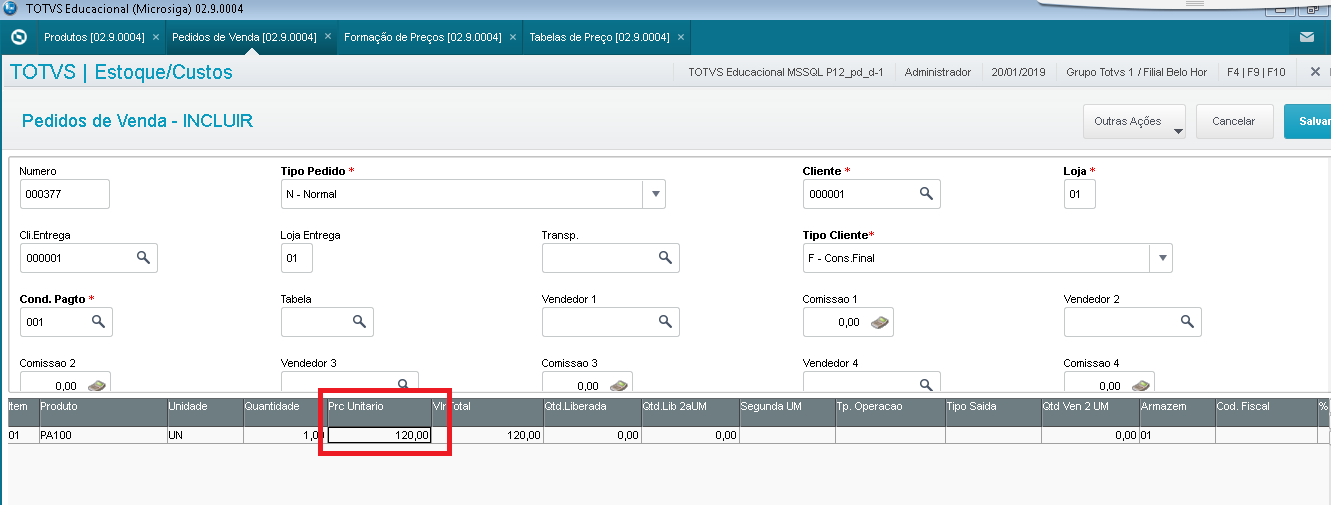Open Tabela lookup magnifier icon
This screenshot has height=516, width=1331.
[x=359, y=322]
